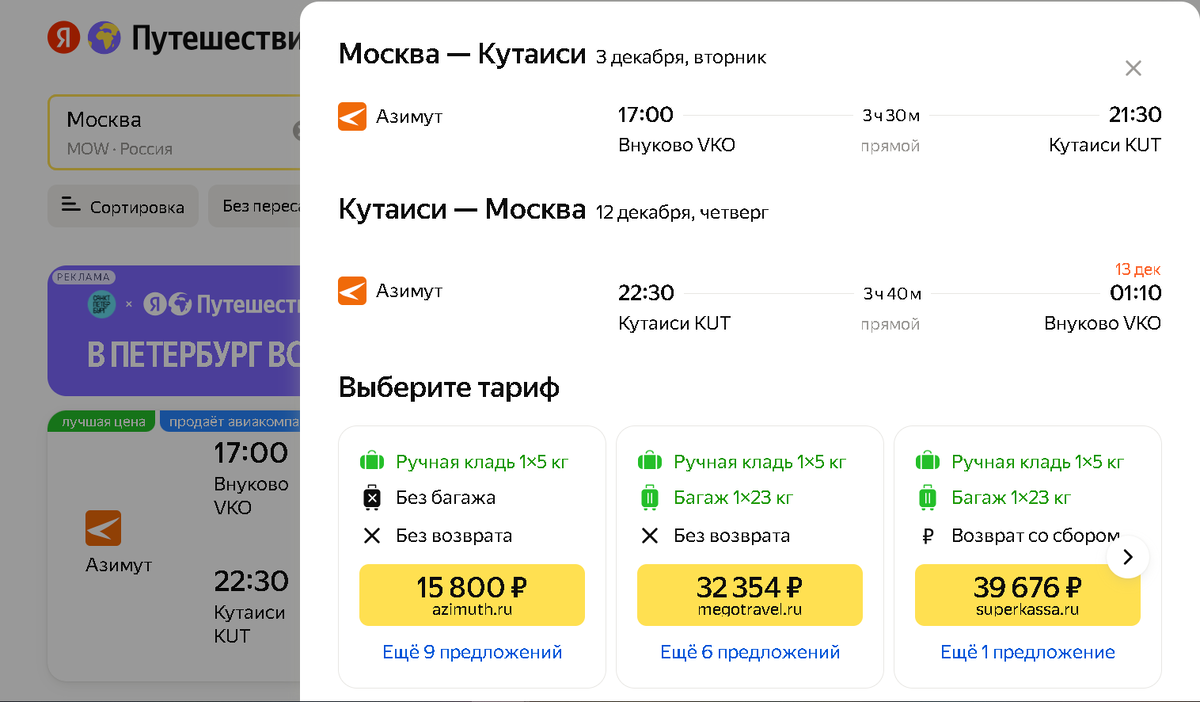1200x702 pixels.
Task: Click the Путешествия globe icon
Action: tap(104, 37)
